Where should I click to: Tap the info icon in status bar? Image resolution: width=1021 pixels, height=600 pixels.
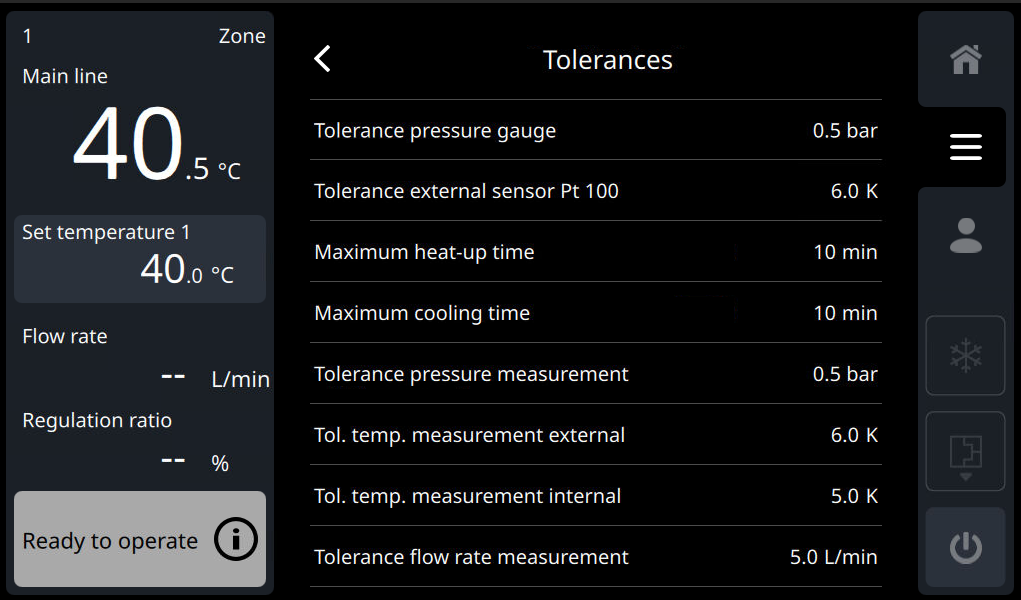pyautogui.click(x=236, y=541)
